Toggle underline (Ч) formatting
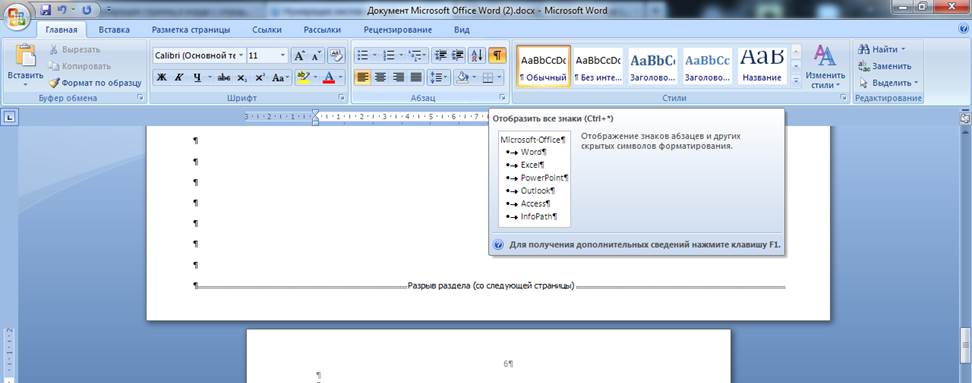This screenshot has height=383, width=972. 197,77
